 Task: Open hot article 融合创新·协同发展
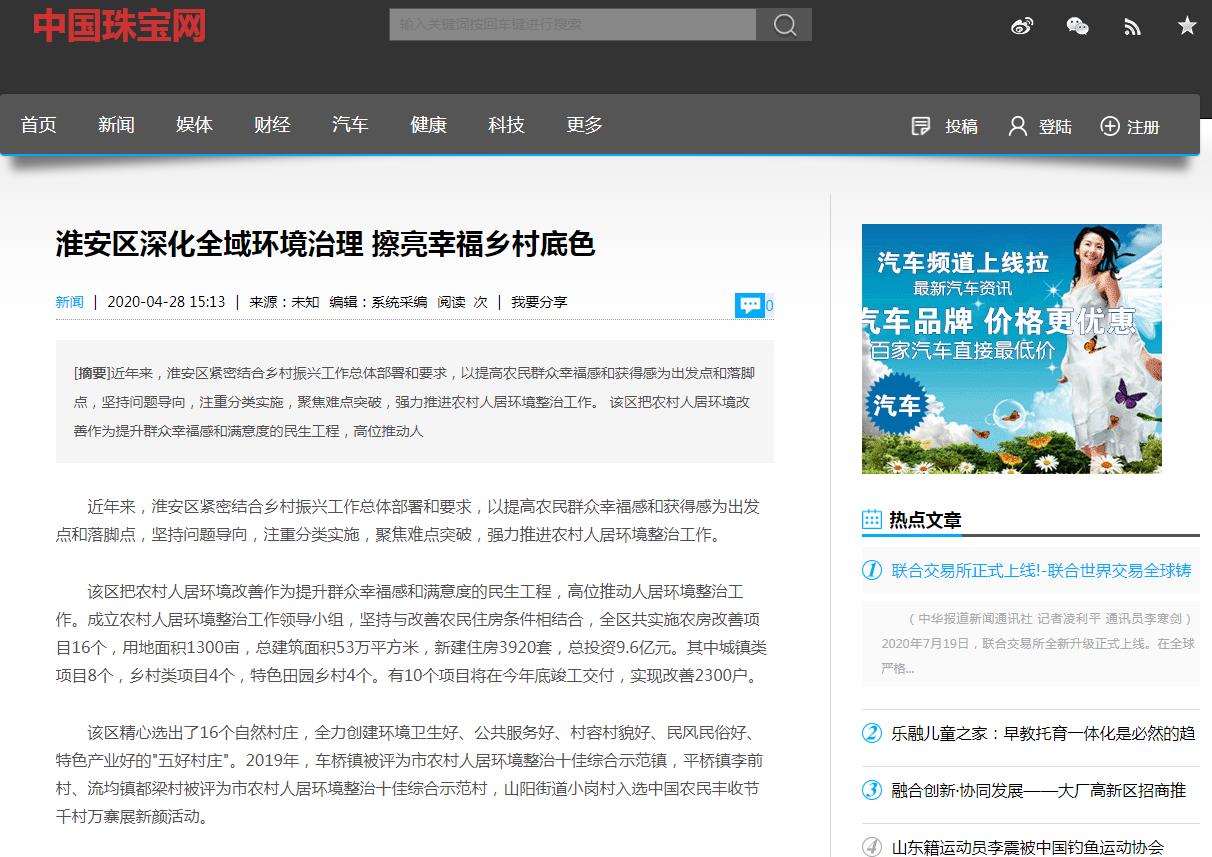point(1039,791)
